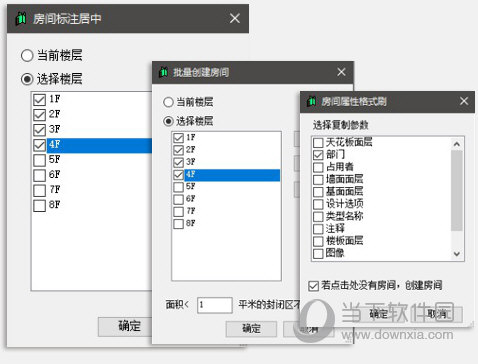The width and height of the screenshot is (478, 364).
Task: Check the 墙面面层 parameter
Action: pos(318,180)
